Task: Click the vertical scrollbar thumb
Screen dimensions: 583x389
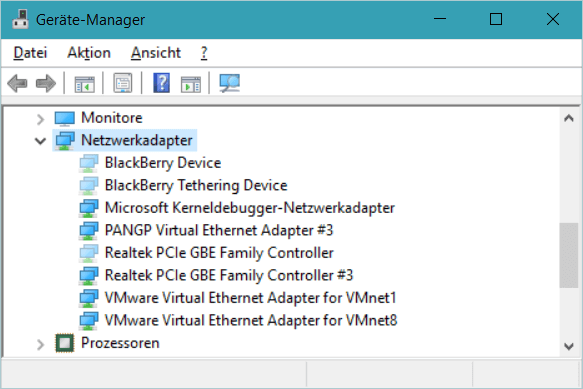Action: (x=568, y=255)
